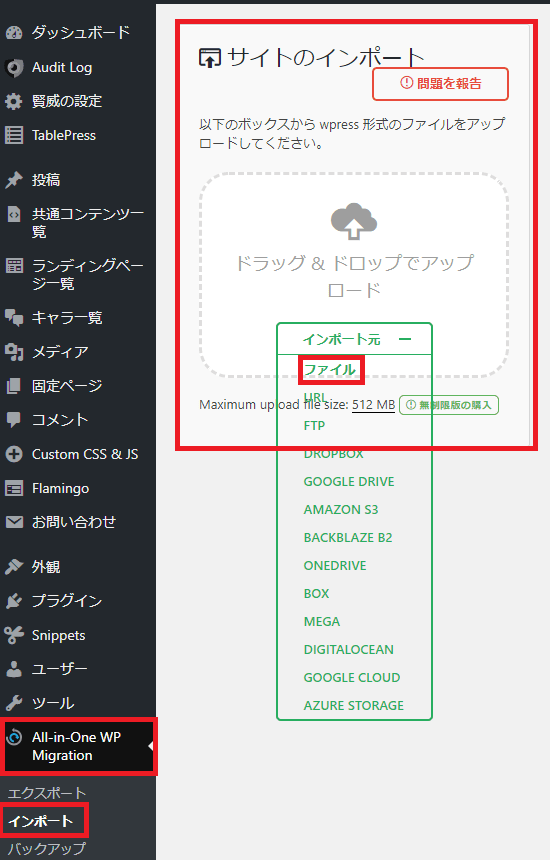Click the Custom CSS & JS plus icon

click(14, 454)
